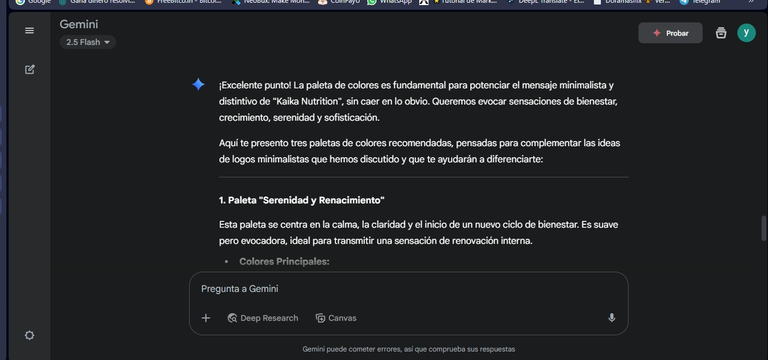Click the microphone voice input icon
The height and width of the screenshot is (360, 768).
click(611, 318)
